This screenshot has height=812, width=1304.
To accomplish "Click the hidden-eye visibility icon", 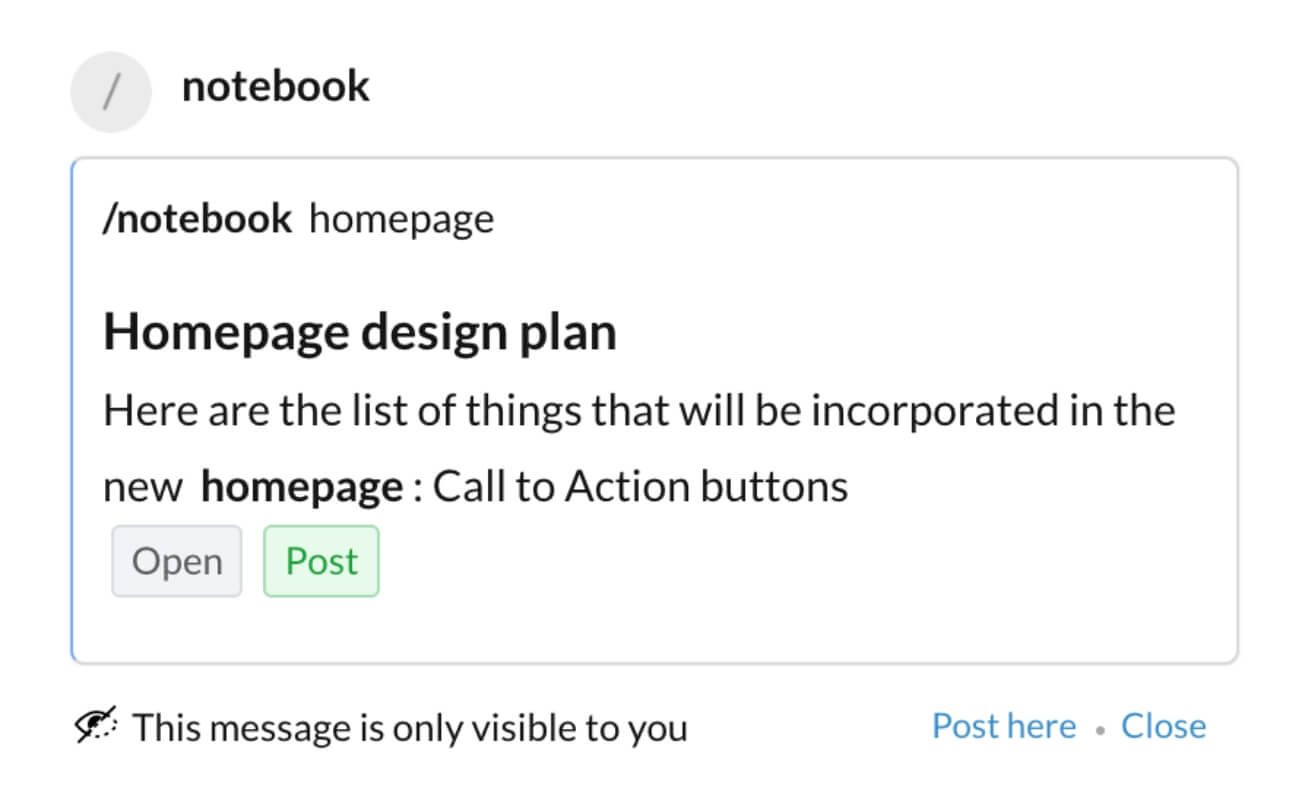I will (97, 724).
